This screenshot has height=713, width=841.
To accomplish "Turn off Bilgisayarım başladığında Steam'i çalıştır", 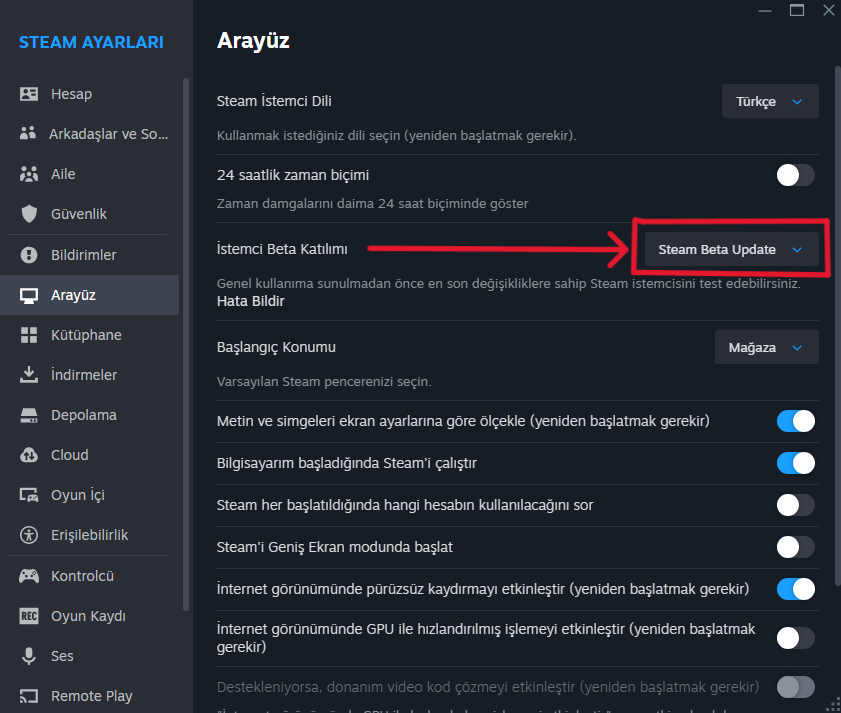I will click(x=795, y=463).
